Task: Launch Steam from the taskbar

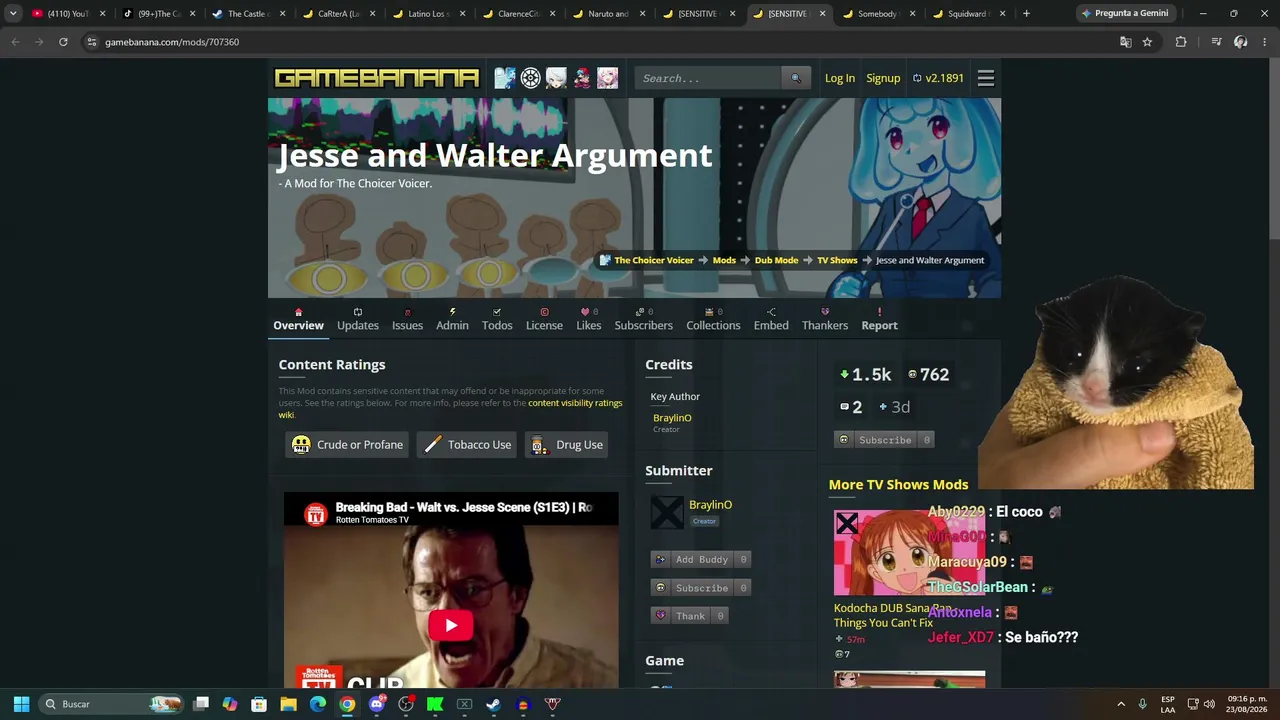Action: pos(493,704)
